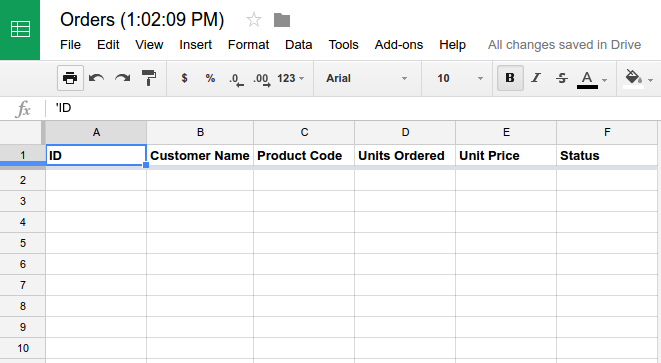Select the Customer Name header cell
This screenshot has width=661, height=363.
(x=200, y=156)
